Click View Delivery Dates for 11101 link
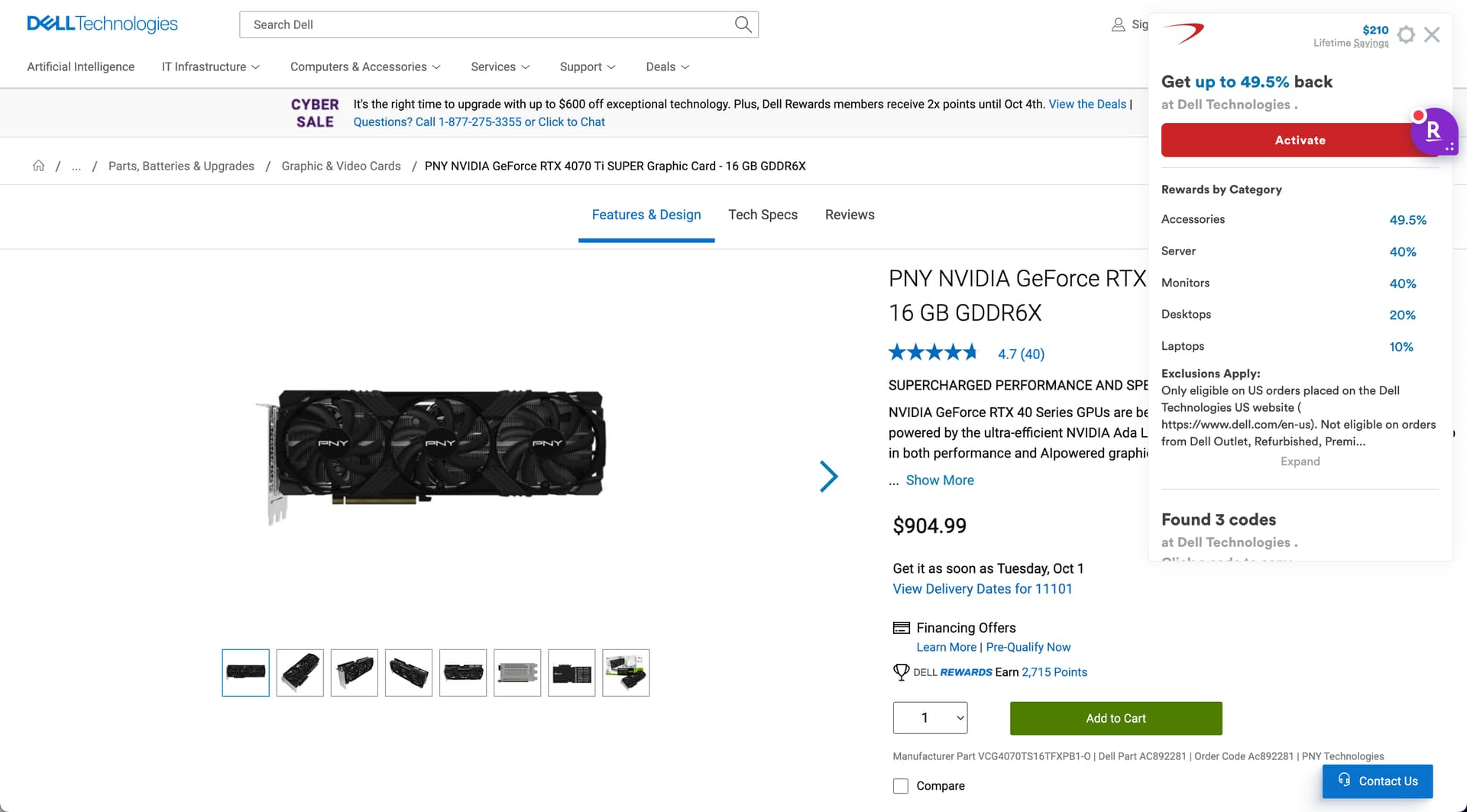The width and height of the screenshot is (1467, 812). (983, 589)
